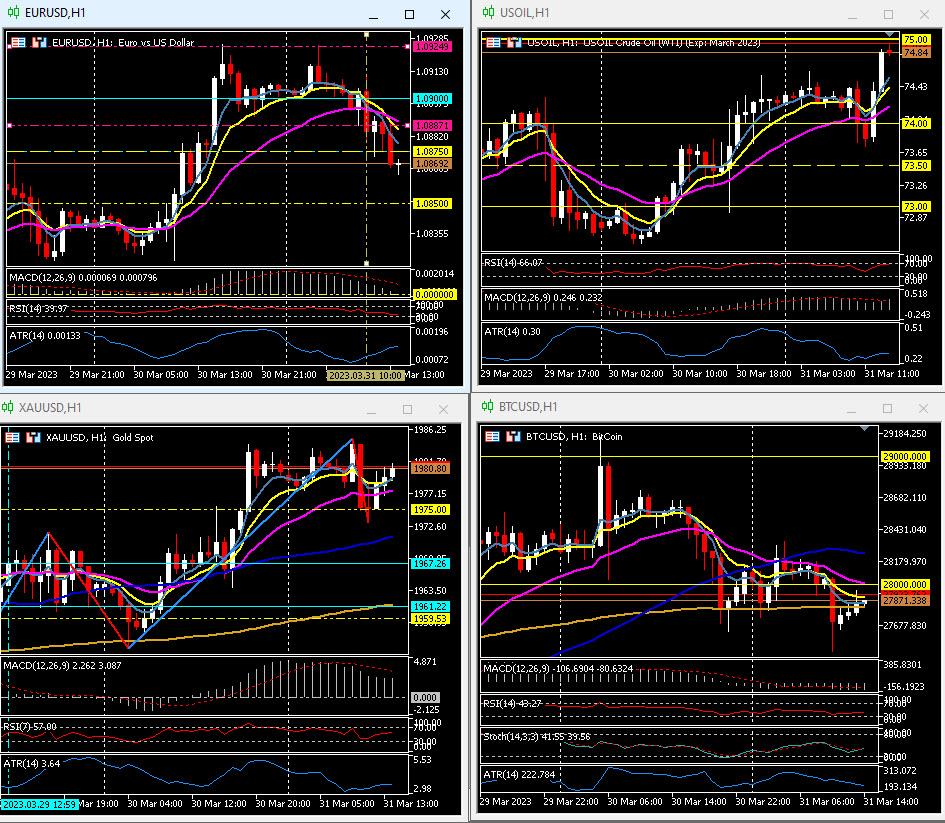Select the 1.09000 cyan price label
This screenshot has width=945, height=823.
[432, 98]
